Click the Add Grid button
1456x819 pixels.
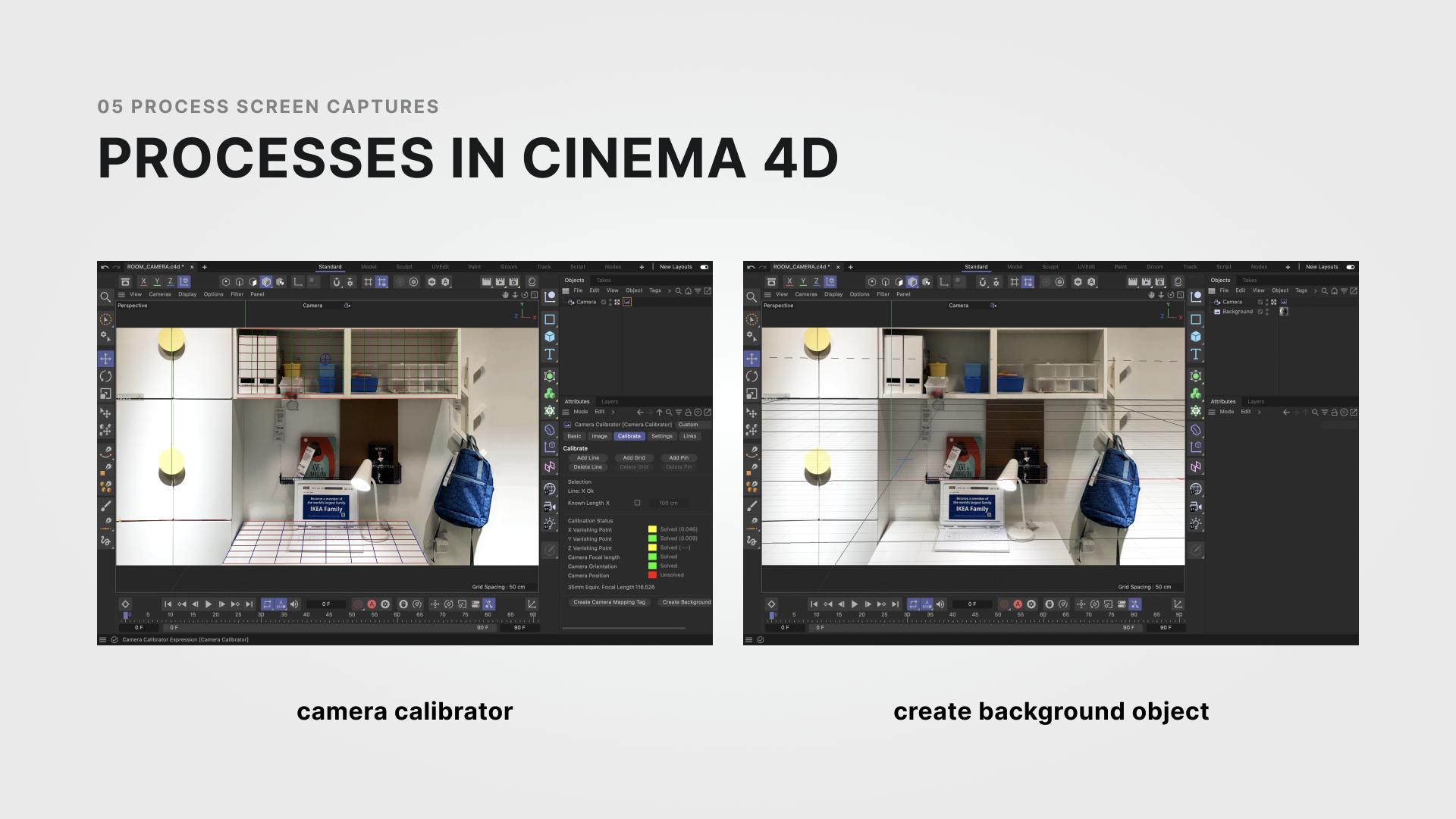(633, 458)
